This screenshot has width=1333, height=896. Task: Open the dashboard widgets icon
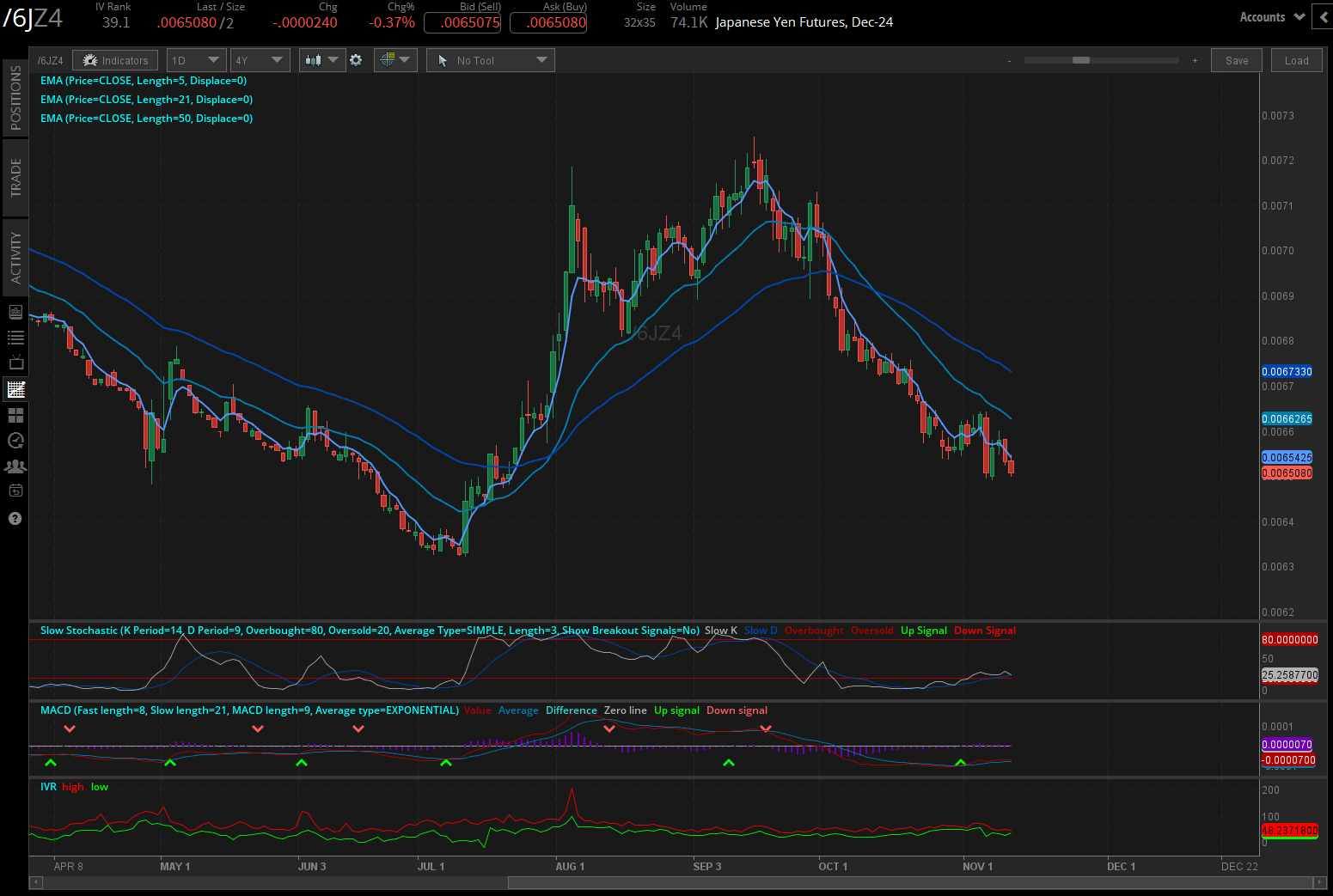pyautogui.click(x=15, y=415)
